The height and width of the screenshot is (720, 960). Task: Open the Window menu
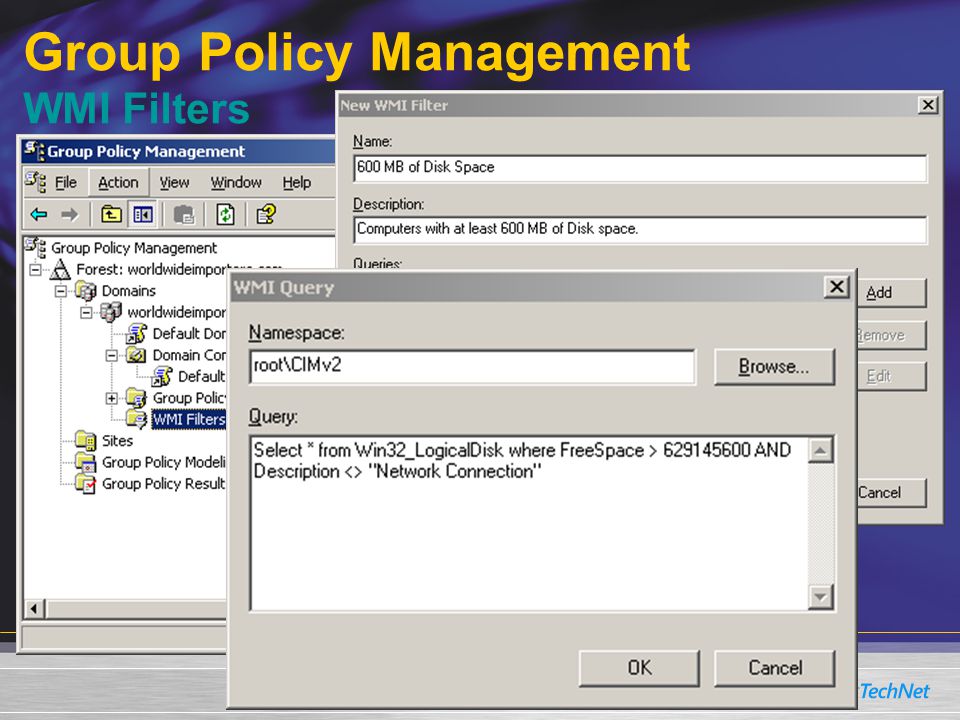click(236, 182)
